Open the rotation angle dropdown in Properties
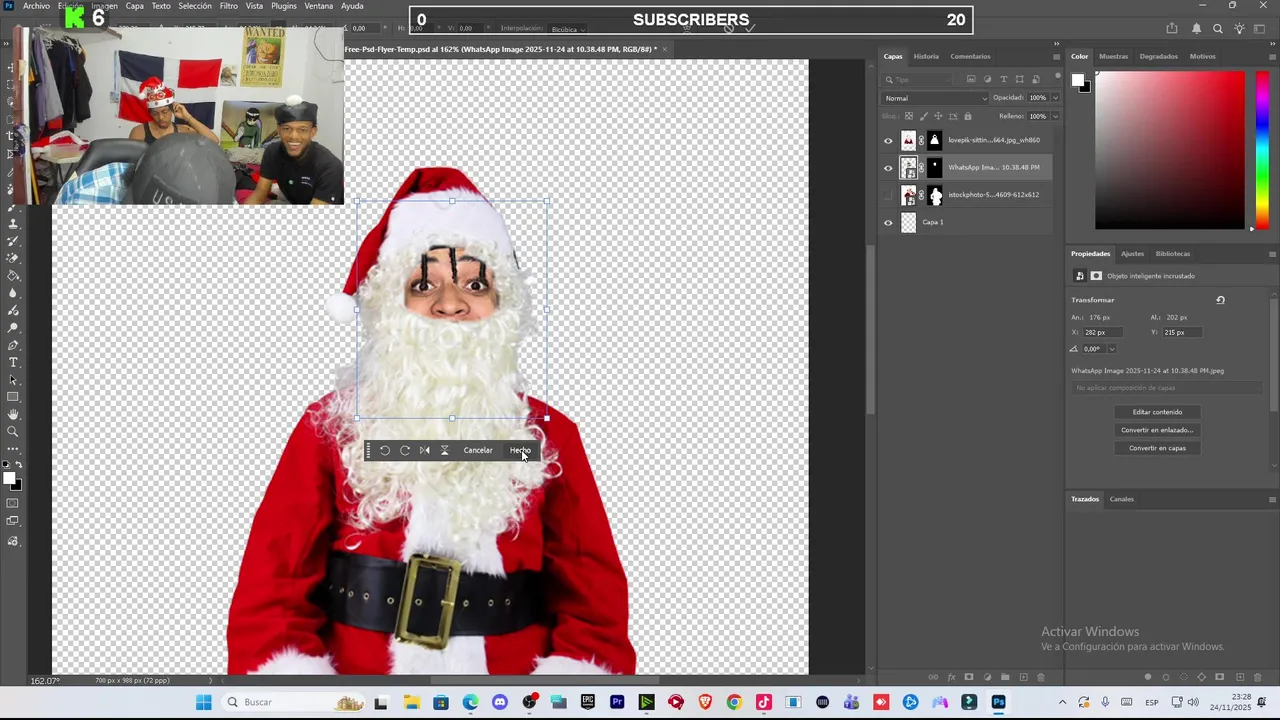Viewport: 1280px width, 720px height. [1112, 349]
